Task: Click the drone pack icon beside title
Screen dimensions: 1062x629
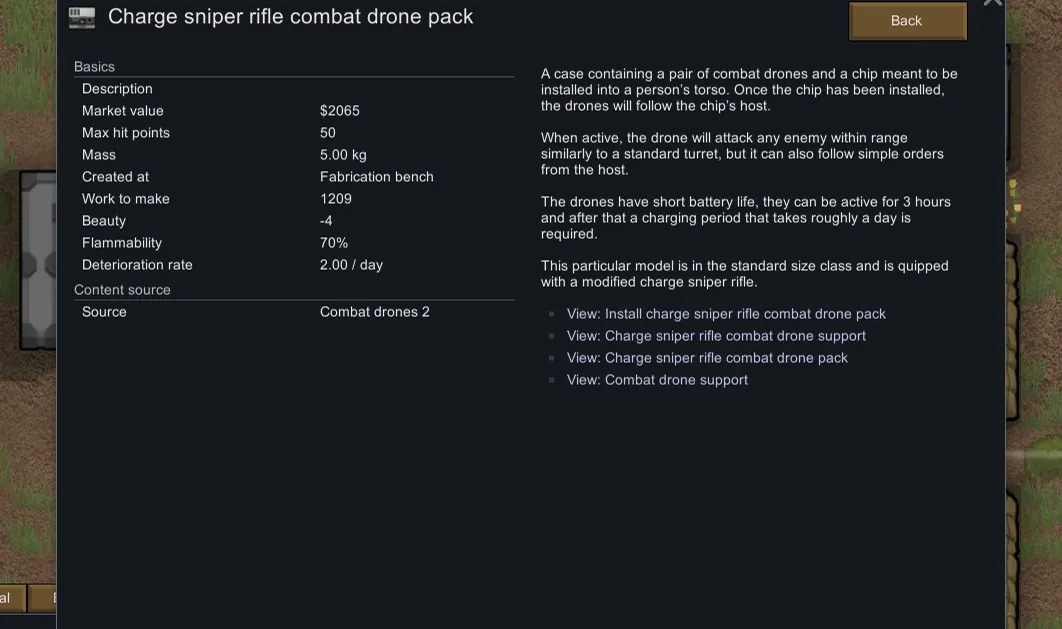Action: point(82,17)
